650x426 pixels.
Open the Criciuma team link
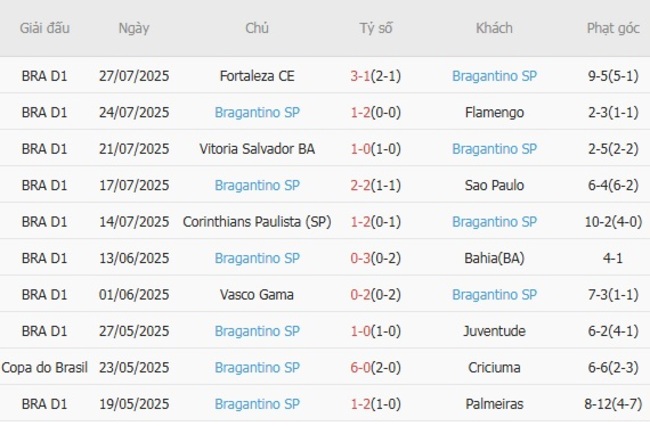pyautogui.click(x=494, y=367)
